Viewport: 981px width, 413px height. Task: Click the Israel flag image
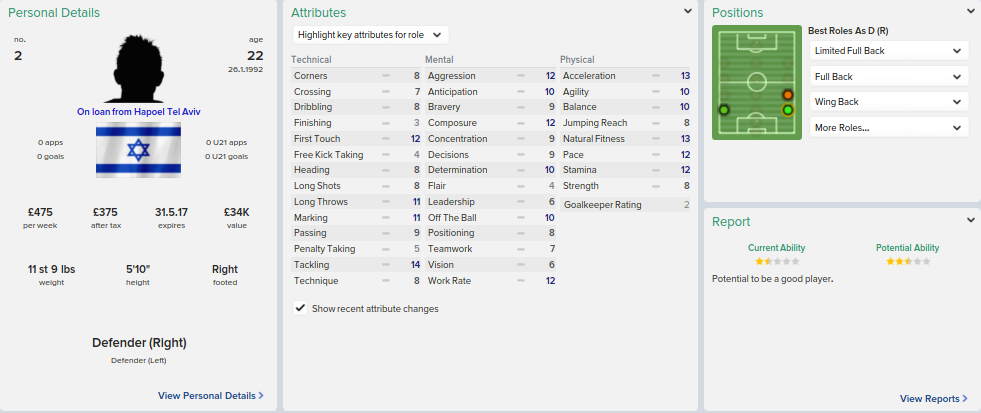tap(137, 151)
